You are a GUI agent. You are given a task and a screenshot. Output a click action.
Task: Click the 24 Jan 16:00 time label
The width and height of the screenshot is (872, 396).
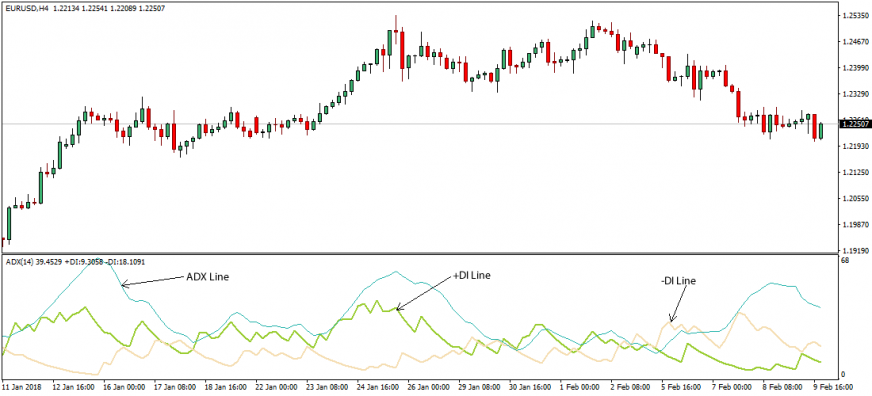(380, 387)
